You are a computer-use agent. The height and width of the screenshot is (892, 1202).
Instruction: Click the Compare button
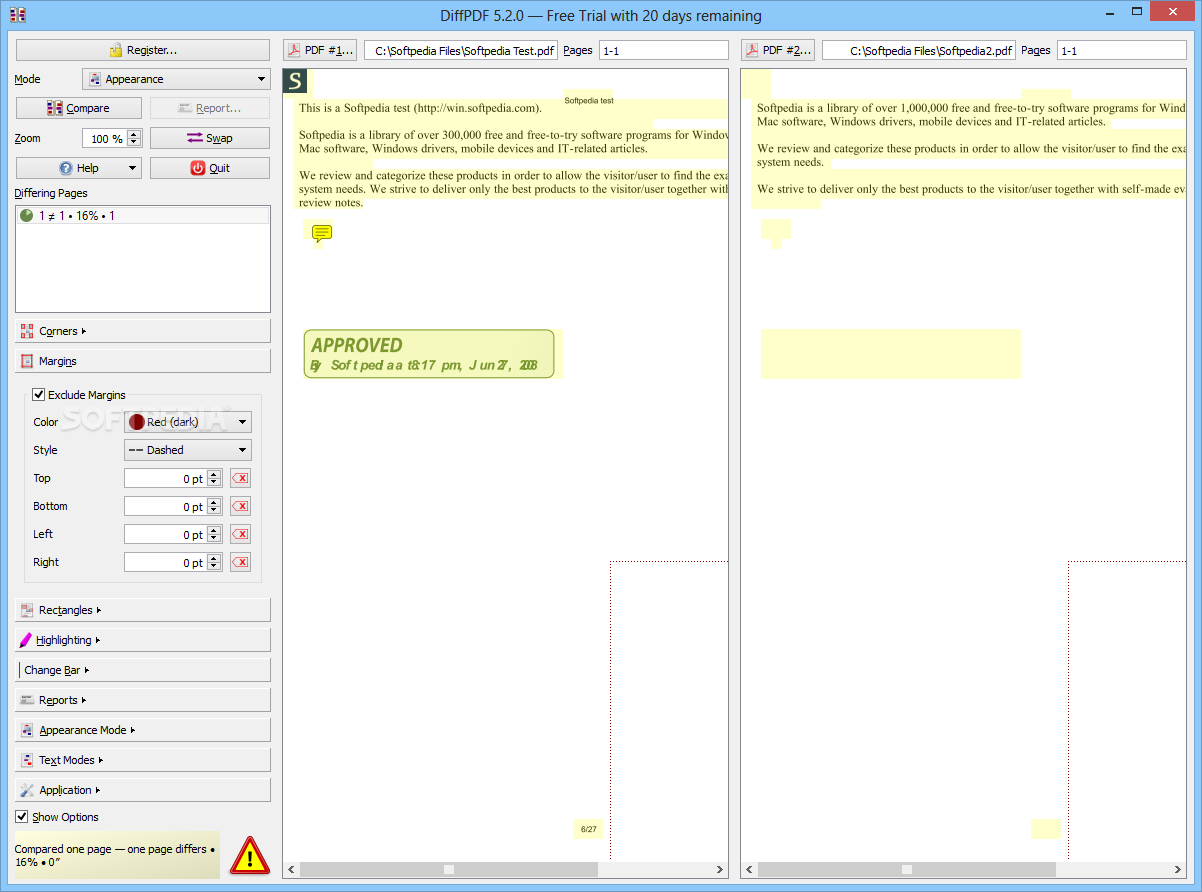pyautogui.click(x=79, y=108)
